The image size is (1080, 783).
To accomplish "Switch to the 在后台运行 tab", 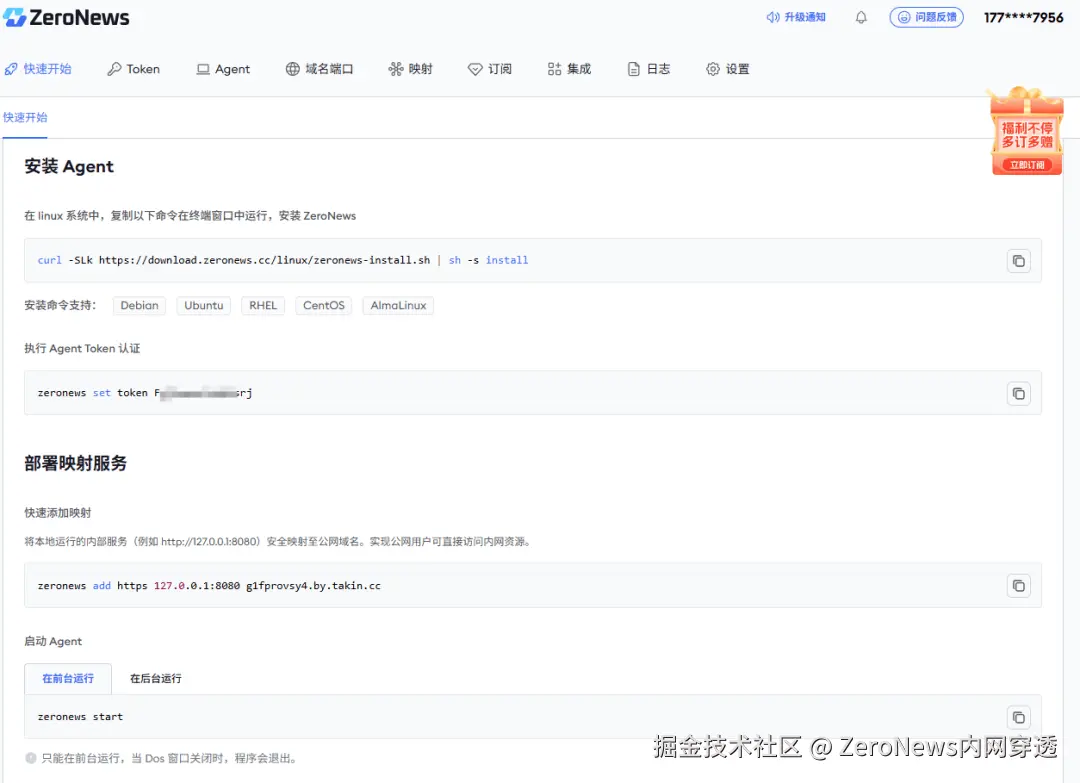I will click(156, 679).
